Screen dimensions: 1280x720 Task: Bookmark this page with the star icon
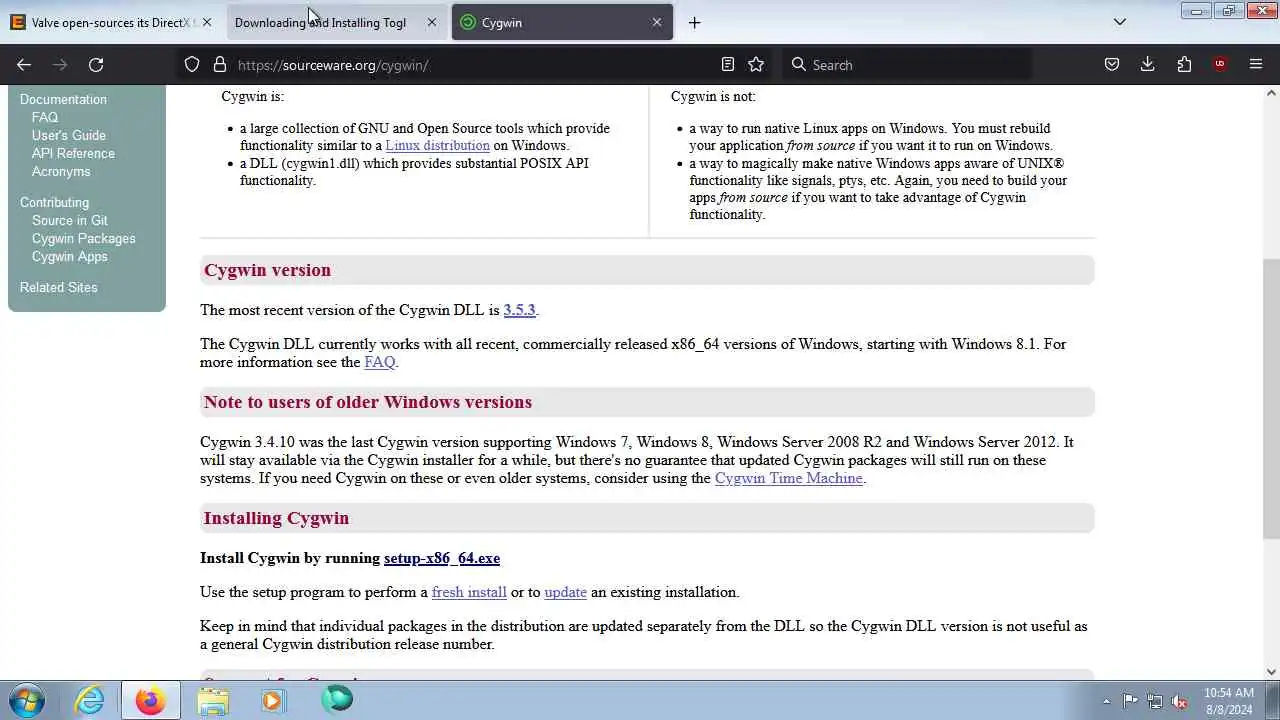pyautogui.click(x=756, y=64)
